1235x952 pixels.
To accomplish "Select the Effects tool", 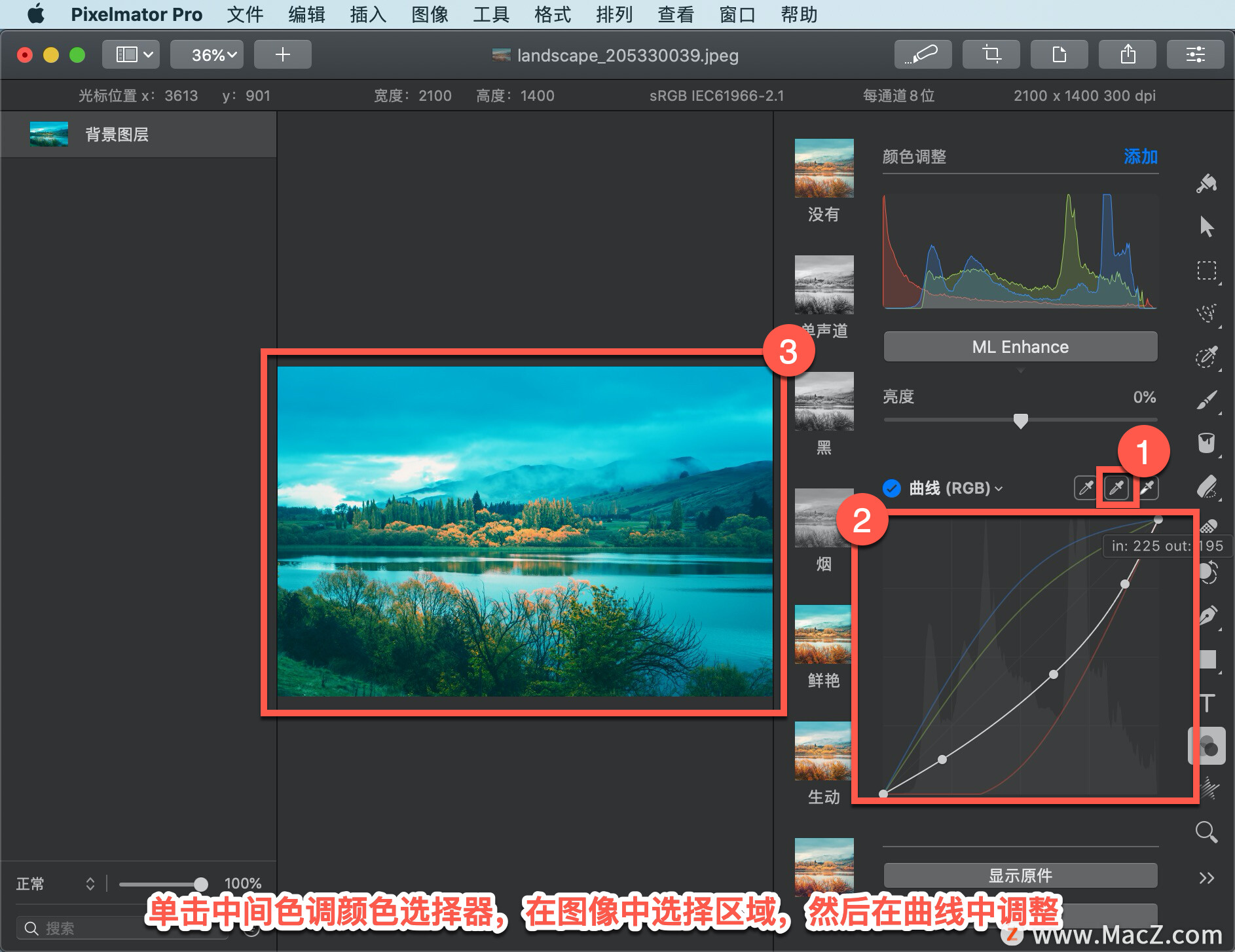I will (1209, 789).
